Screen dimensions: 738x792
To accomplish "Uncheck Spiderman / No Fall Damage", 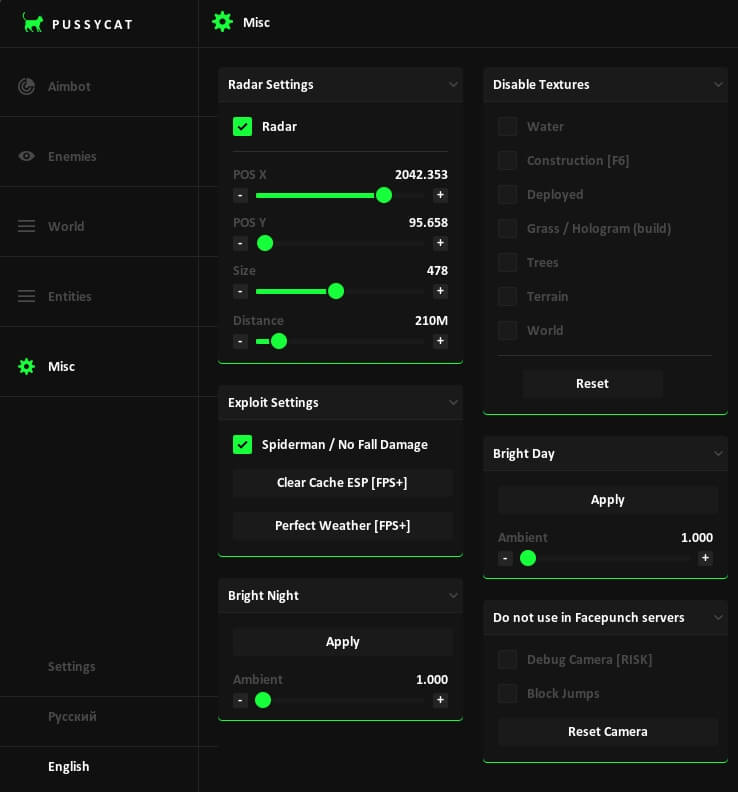I will tap(242, 445).
